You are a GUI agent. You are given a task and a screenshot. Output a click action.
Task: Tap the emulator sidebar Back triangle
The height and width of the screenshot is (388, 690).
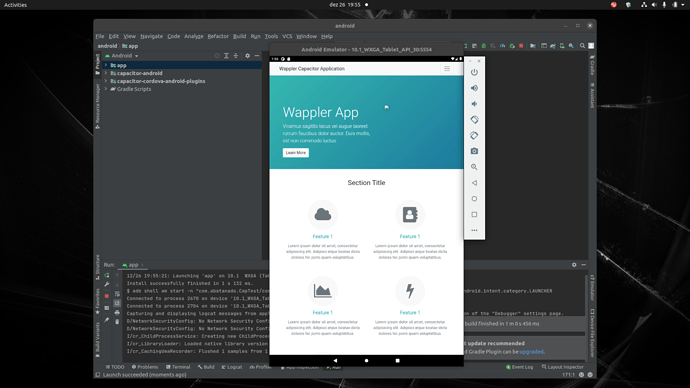pyautogui.click(x=474, y=183)
